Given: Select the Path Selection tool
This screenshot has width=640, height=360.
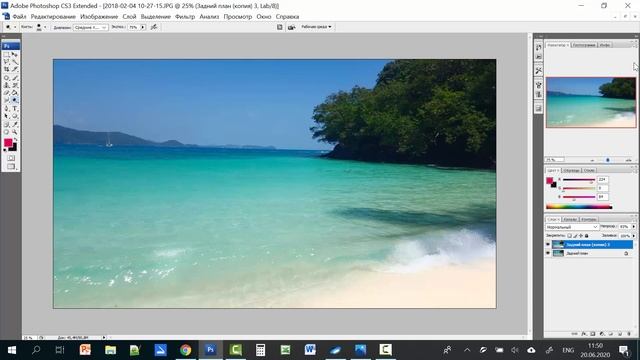Looking at the screenshot, I should tap(6, 116).
